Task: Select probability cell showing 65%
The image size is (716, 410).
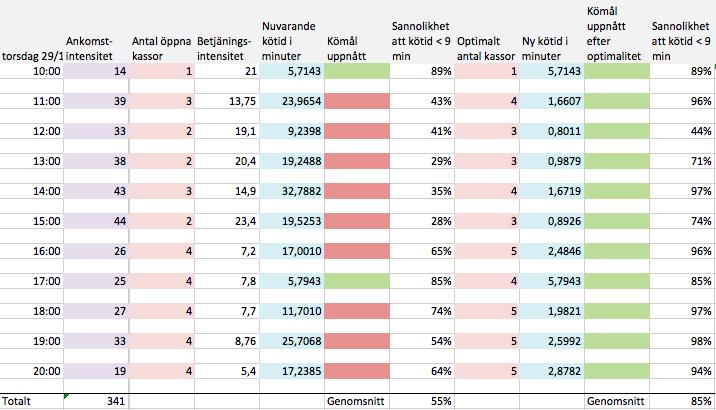Action: [422, 251]
